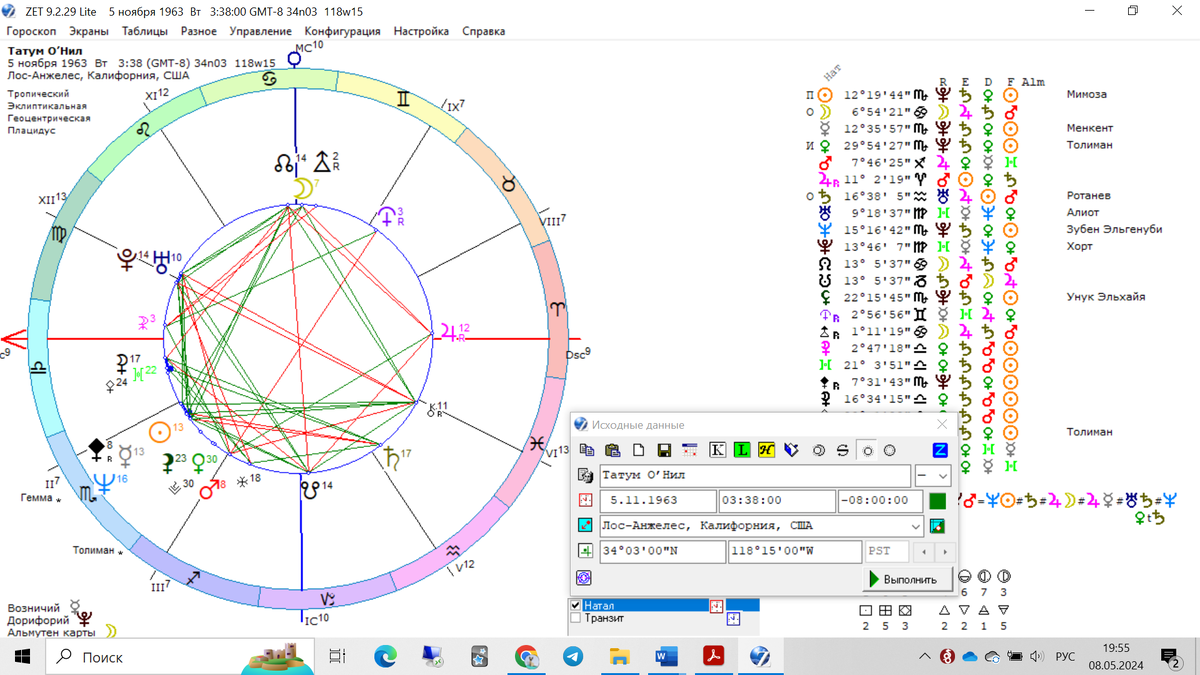The image size is (1200, 675).
Task: Click the red clock icon beside the date field
Action: [586, 501]
